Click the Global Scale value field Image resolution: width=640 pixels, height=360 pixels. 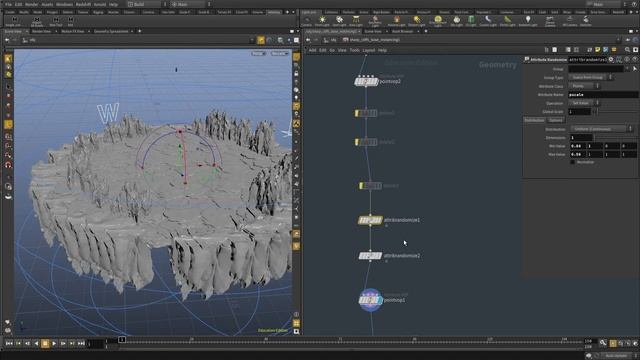coord(580,112)
